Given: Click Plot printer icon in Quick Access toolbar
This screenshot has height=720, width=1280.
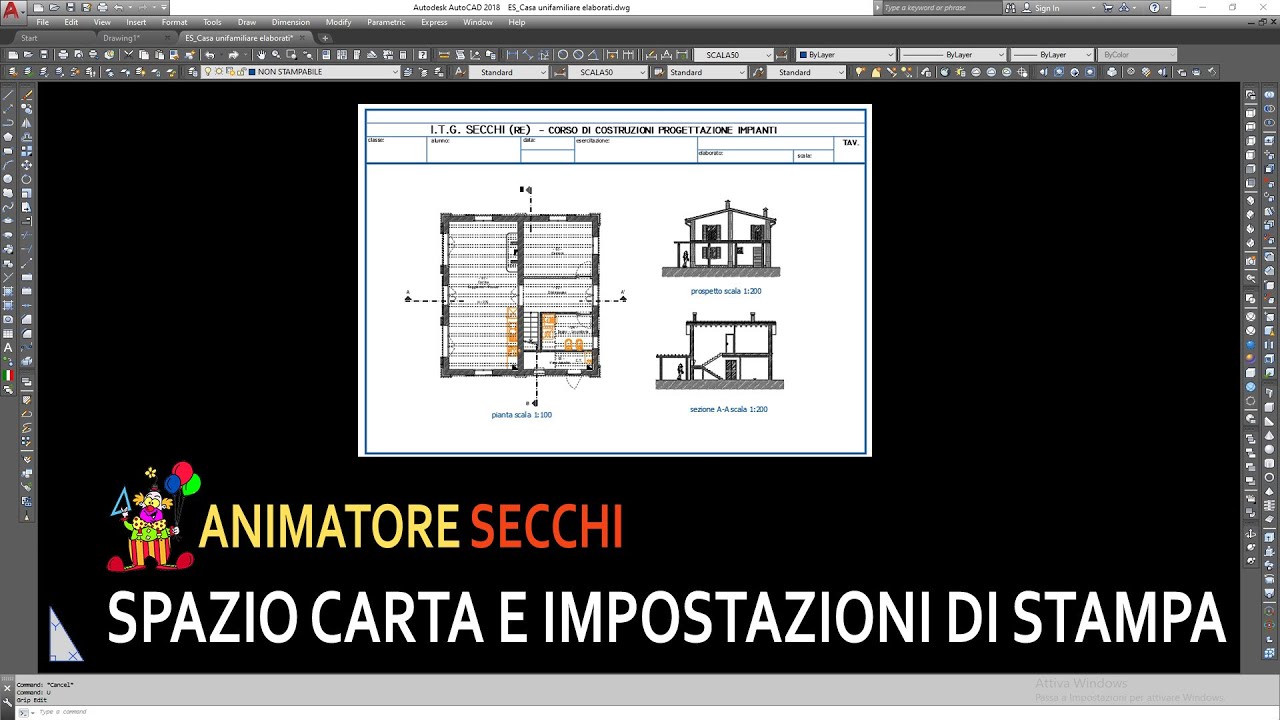Looking at the screenshot, I should (102, 7).
